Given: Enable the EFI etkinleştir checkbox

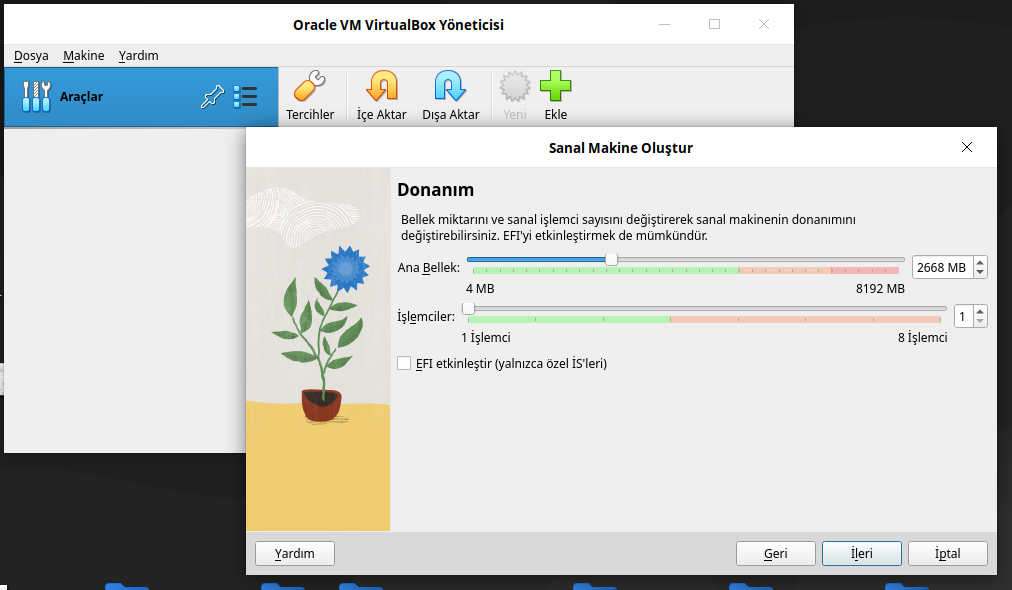Looking at the screenshot, I should (x=404, y=364).
